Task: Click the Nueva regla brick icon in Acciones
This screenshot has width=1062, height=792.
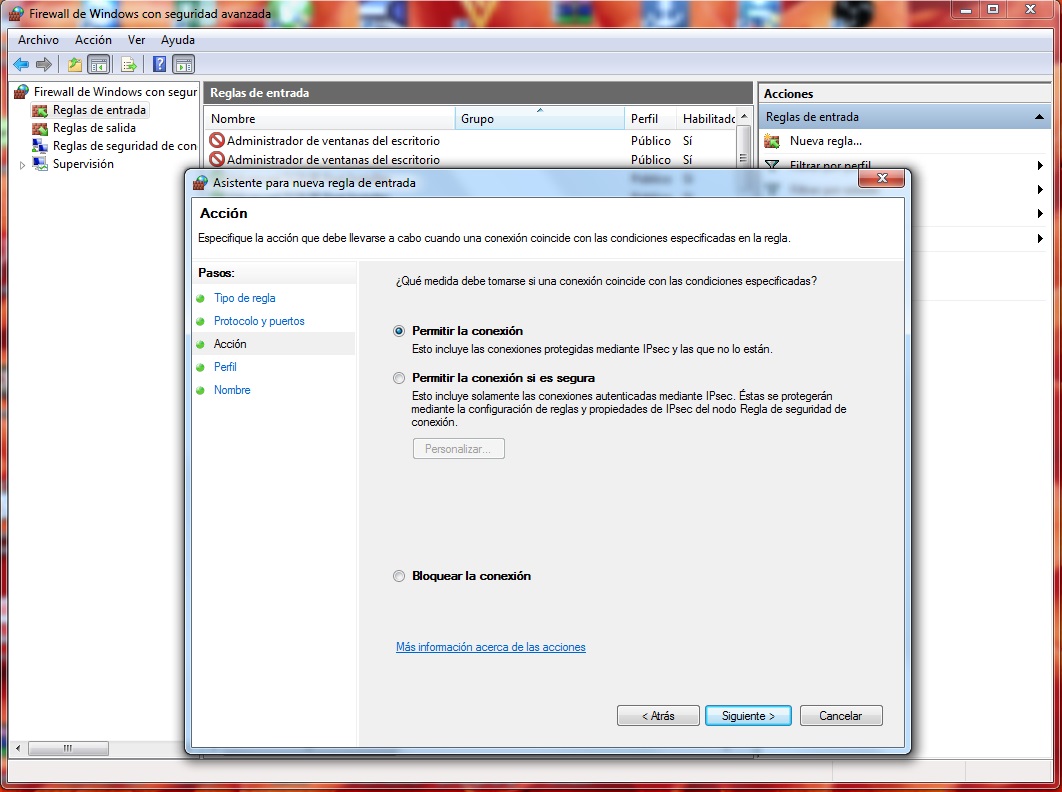Action: point(771,141)
